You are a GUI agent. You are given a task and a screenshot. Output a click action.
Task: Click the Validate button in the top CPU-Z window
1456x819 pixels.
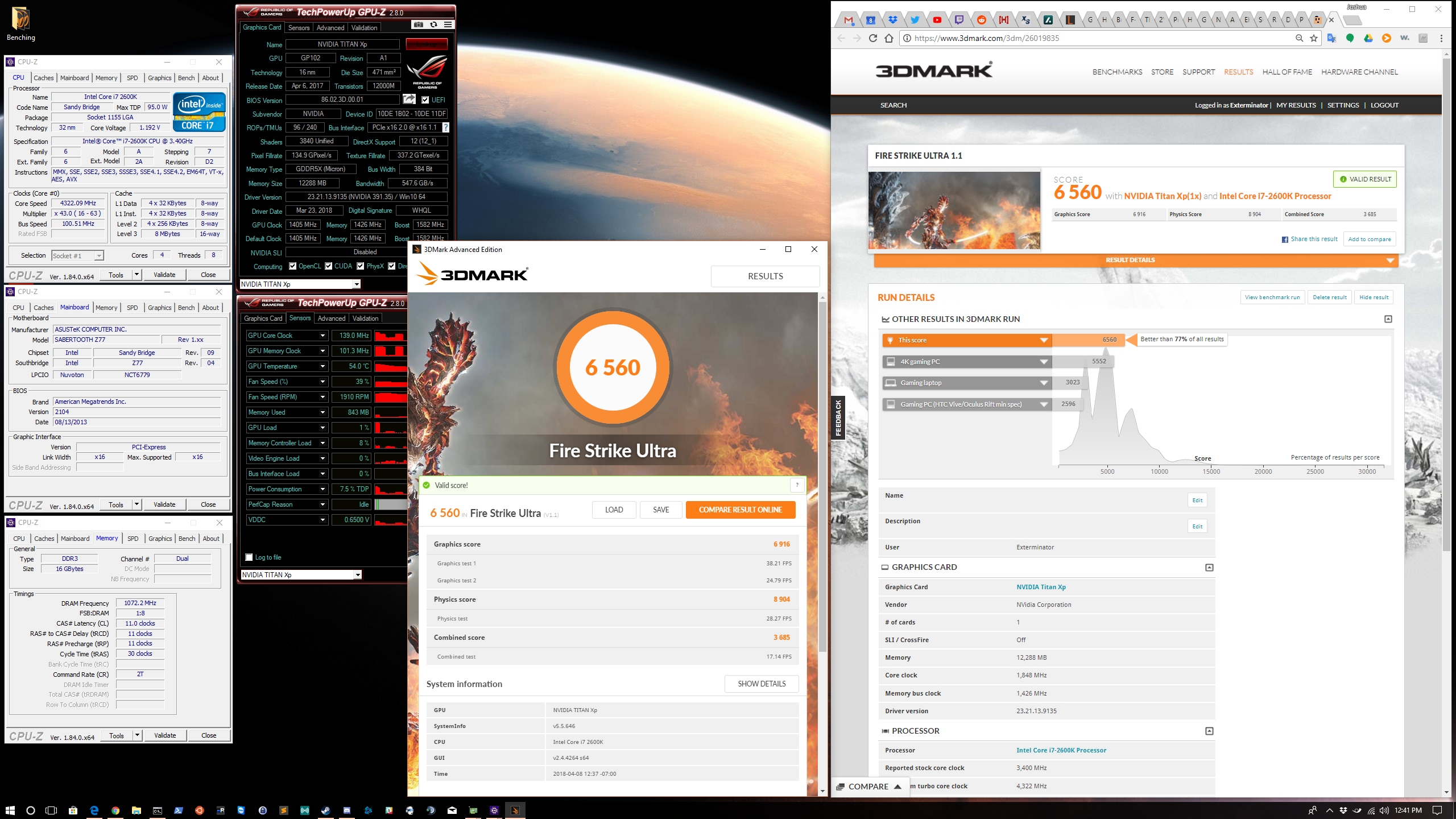[x=164, y=275]
